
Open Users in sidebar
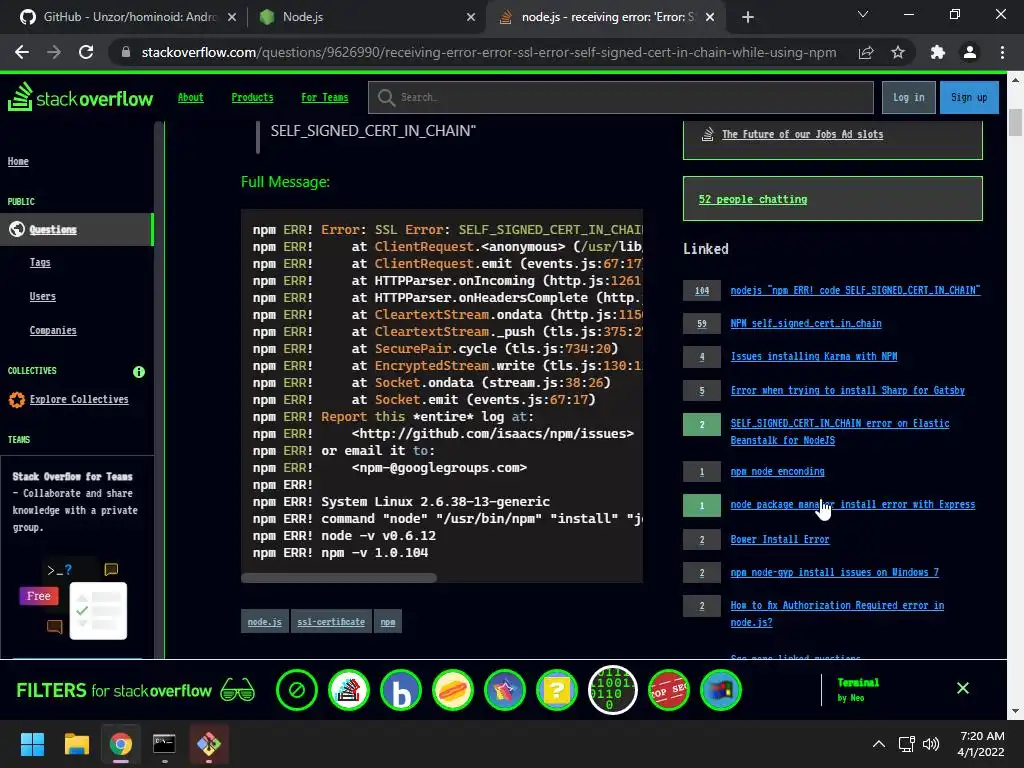click(42, 296)
